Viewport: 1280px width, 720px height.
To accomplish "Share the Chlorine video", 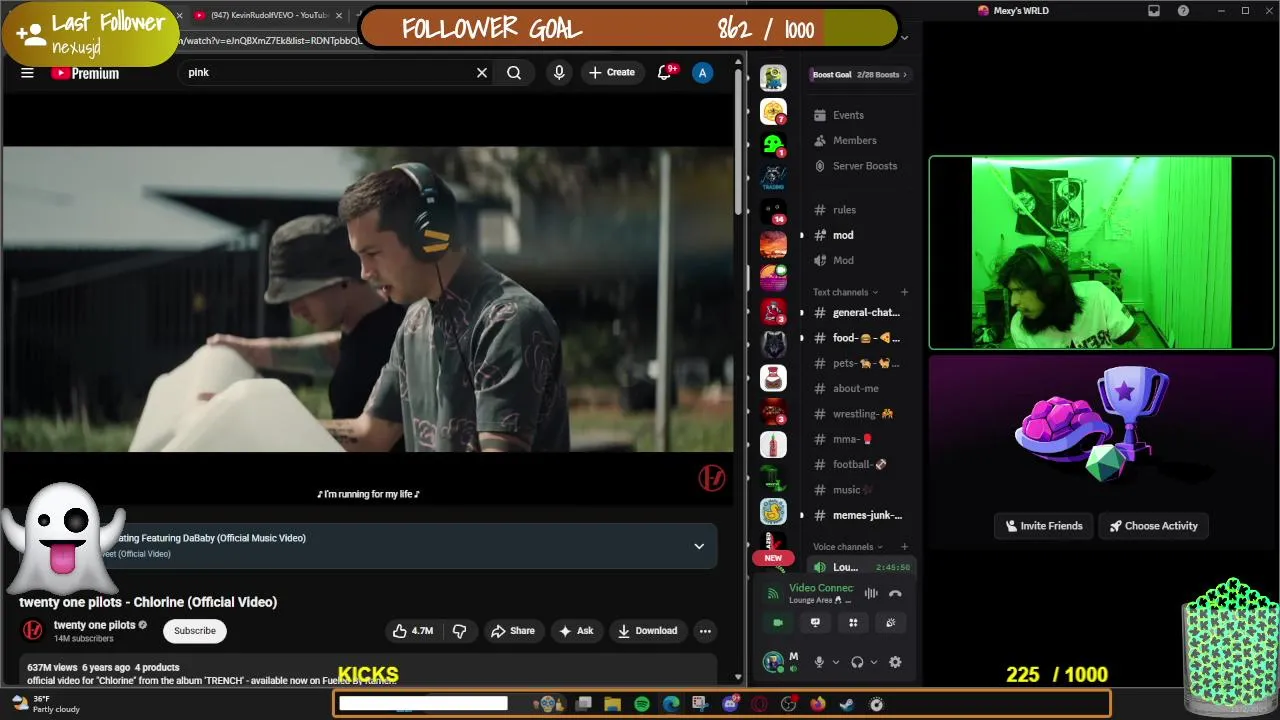I will pyautogui.click(x=513, y=631).
